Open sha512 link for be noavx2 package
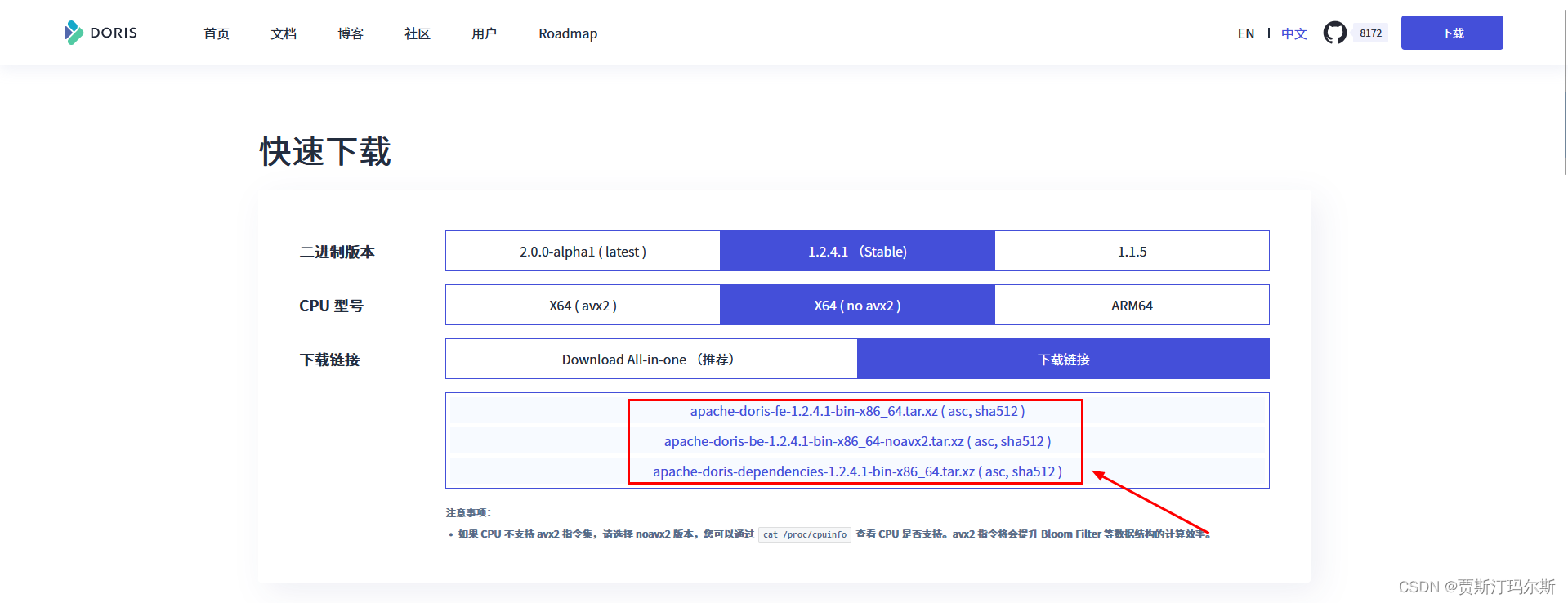This screenshot has height=603, width=1568. pyautogui.click(x=1022, y=441)
